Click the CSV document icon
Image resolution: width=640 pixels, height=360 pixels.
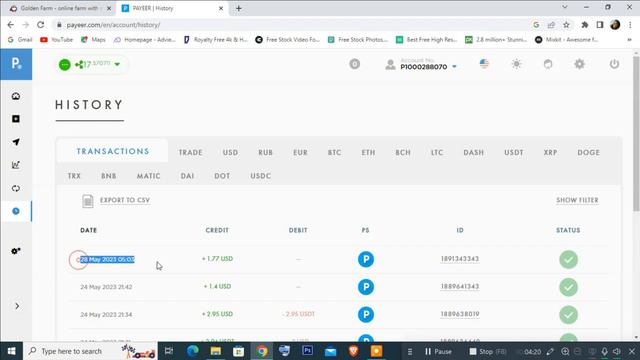click(87, 201)
